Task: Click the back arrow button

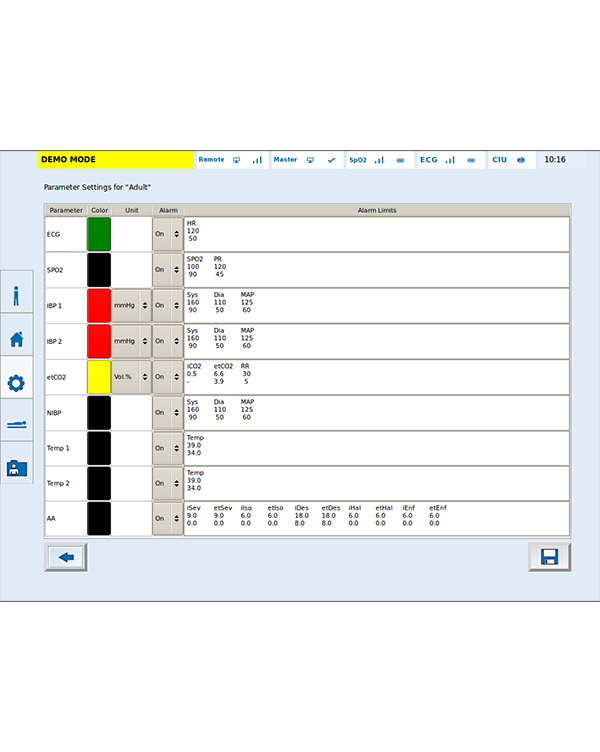Action: click(x=66, y=557)
